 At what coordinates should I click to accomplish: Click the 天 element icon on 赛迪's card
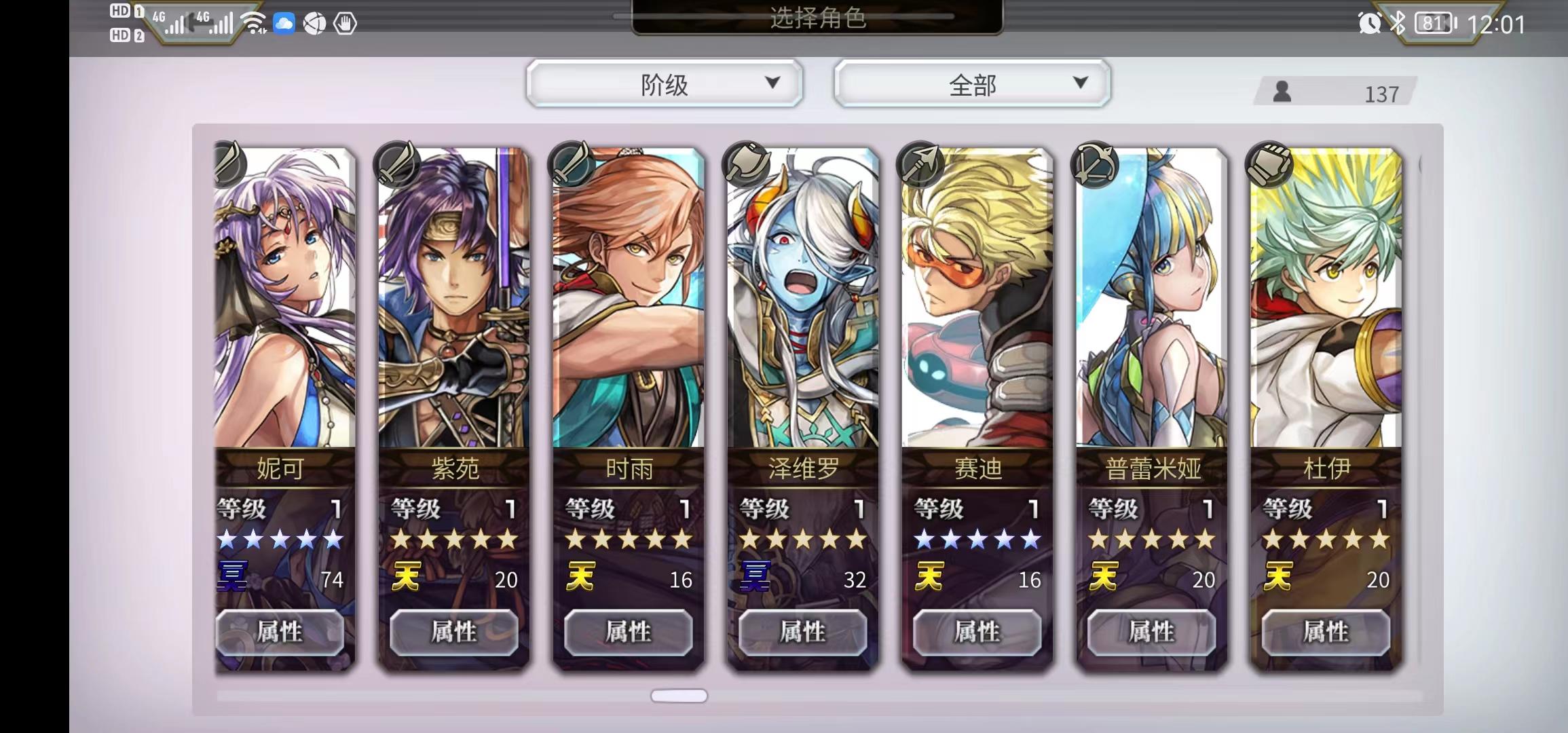[929, 577]
